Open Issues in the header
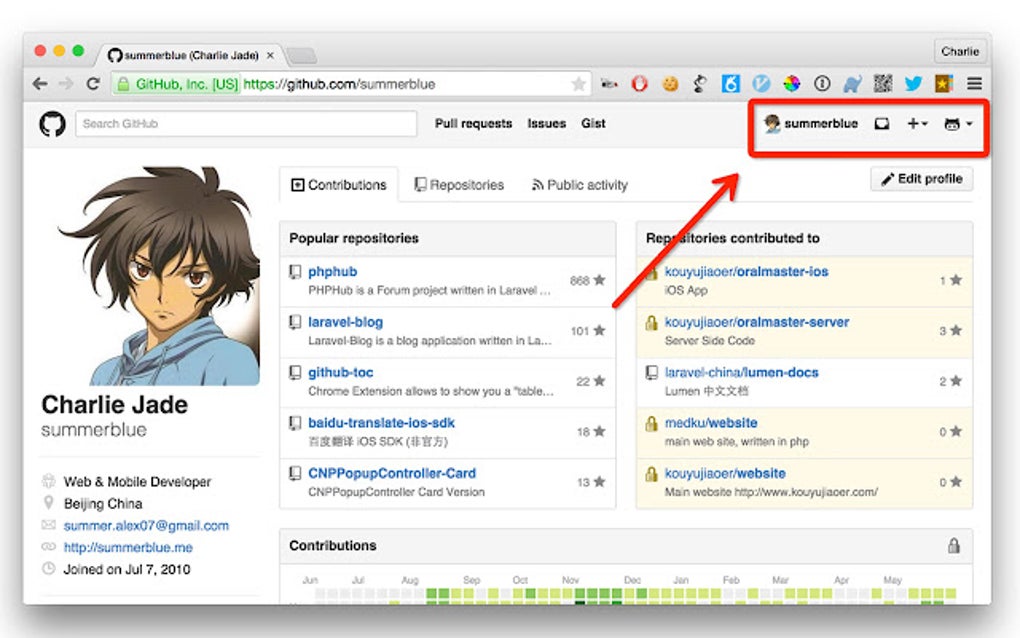The height and width of the screenshot is (638, 1020). click(546, 124)
